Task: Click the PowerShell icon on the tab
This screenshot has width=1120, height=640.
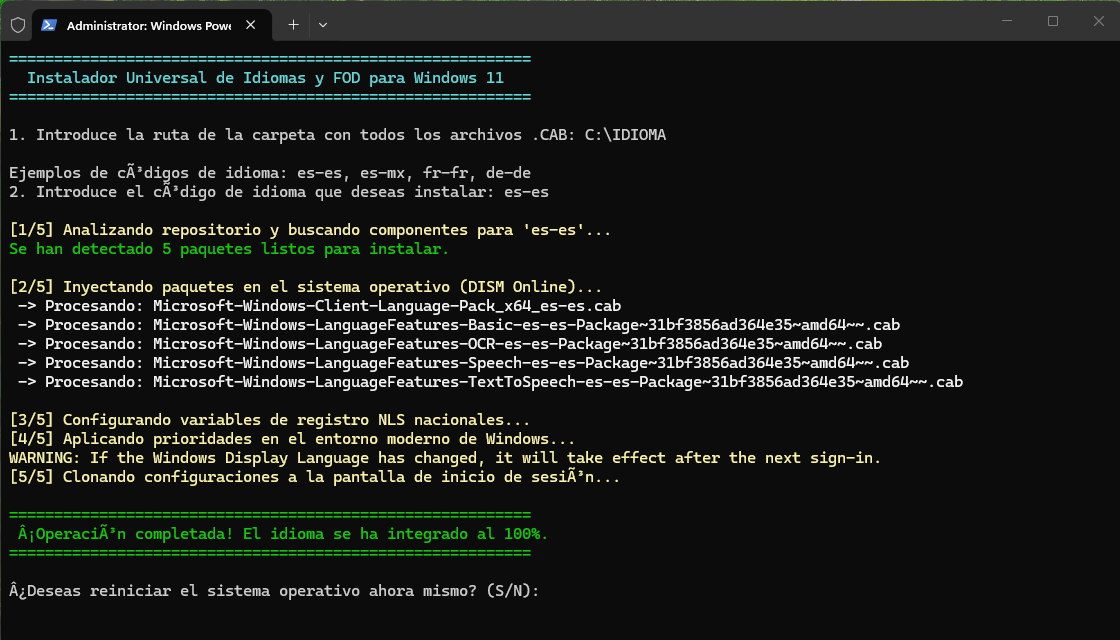Action: [49, 25]
